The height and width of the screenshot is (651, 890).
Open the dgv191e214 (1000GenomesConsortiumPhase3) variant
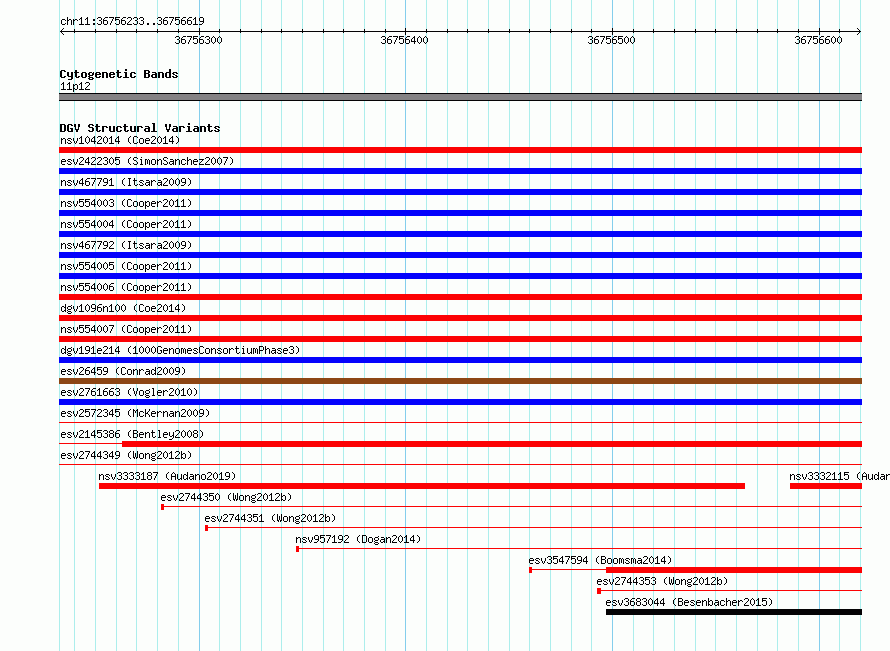coord(180,350)
